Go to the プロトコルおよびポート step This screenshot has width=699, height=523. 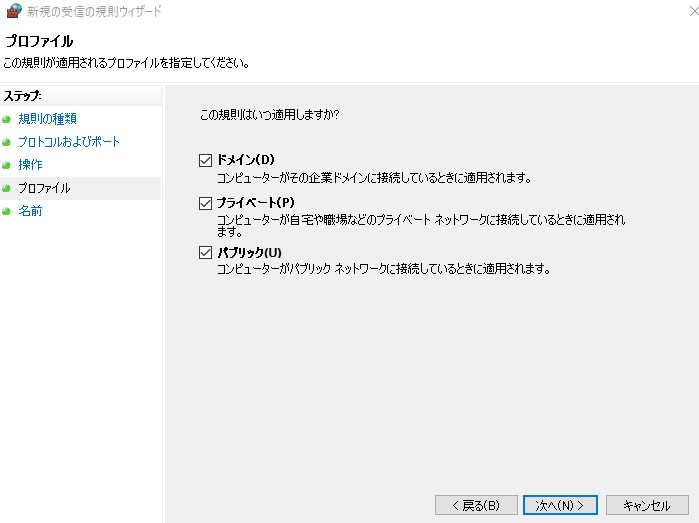[x=69, y=142]
